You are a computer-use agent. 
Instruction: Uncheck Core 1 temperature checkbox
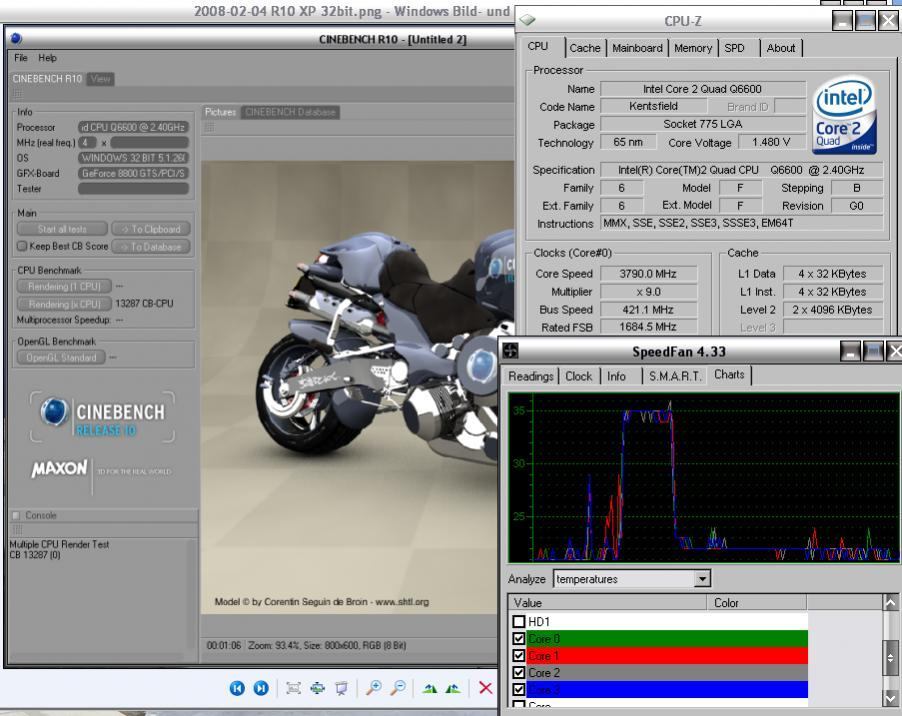tap(518, 656)
